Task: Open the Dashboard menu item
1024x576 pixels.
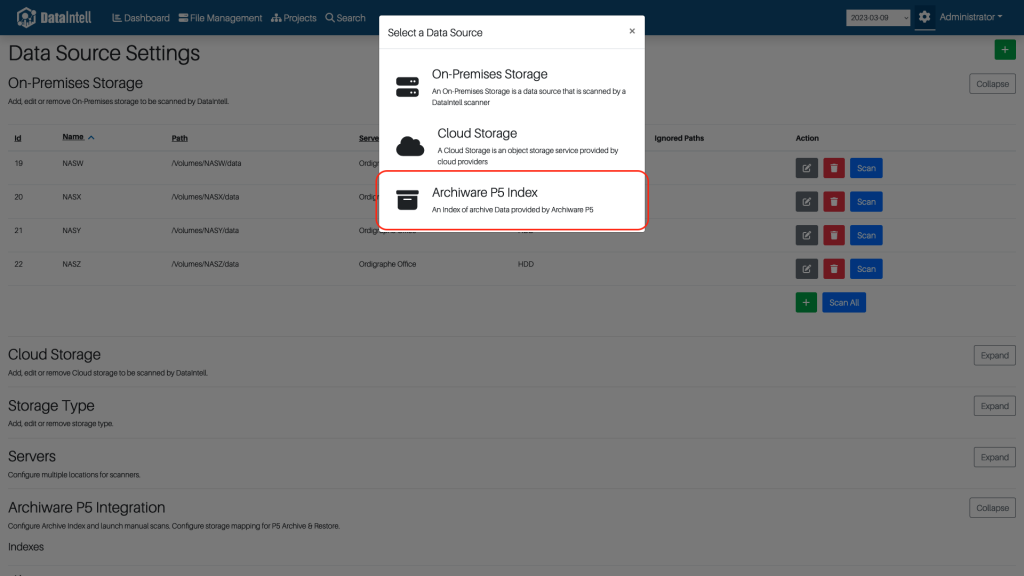Action: click(141, 18)
